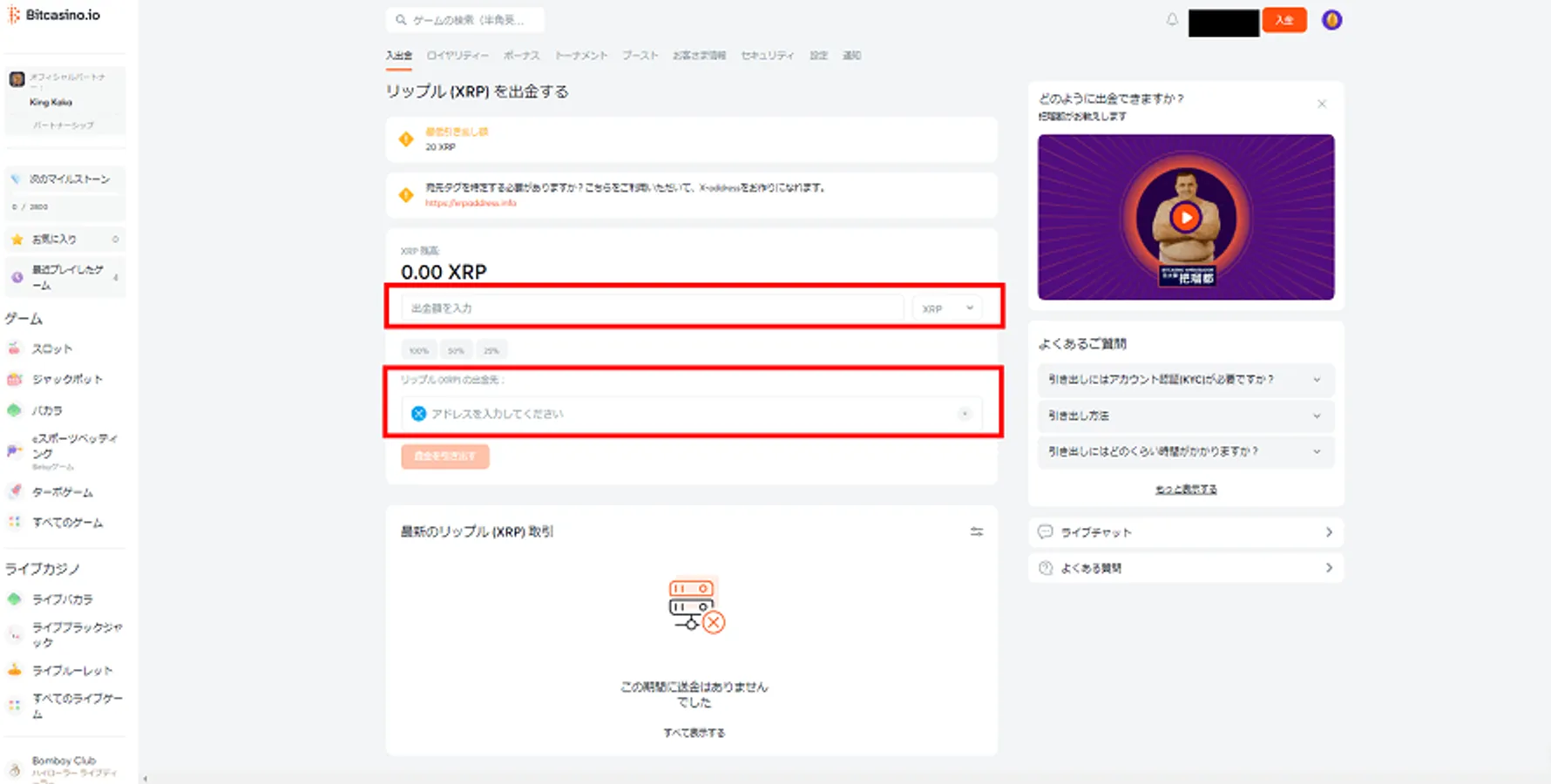Click the small button at address field end
This screenshot has width=1551, height=784.
click(x=965, y=414)
